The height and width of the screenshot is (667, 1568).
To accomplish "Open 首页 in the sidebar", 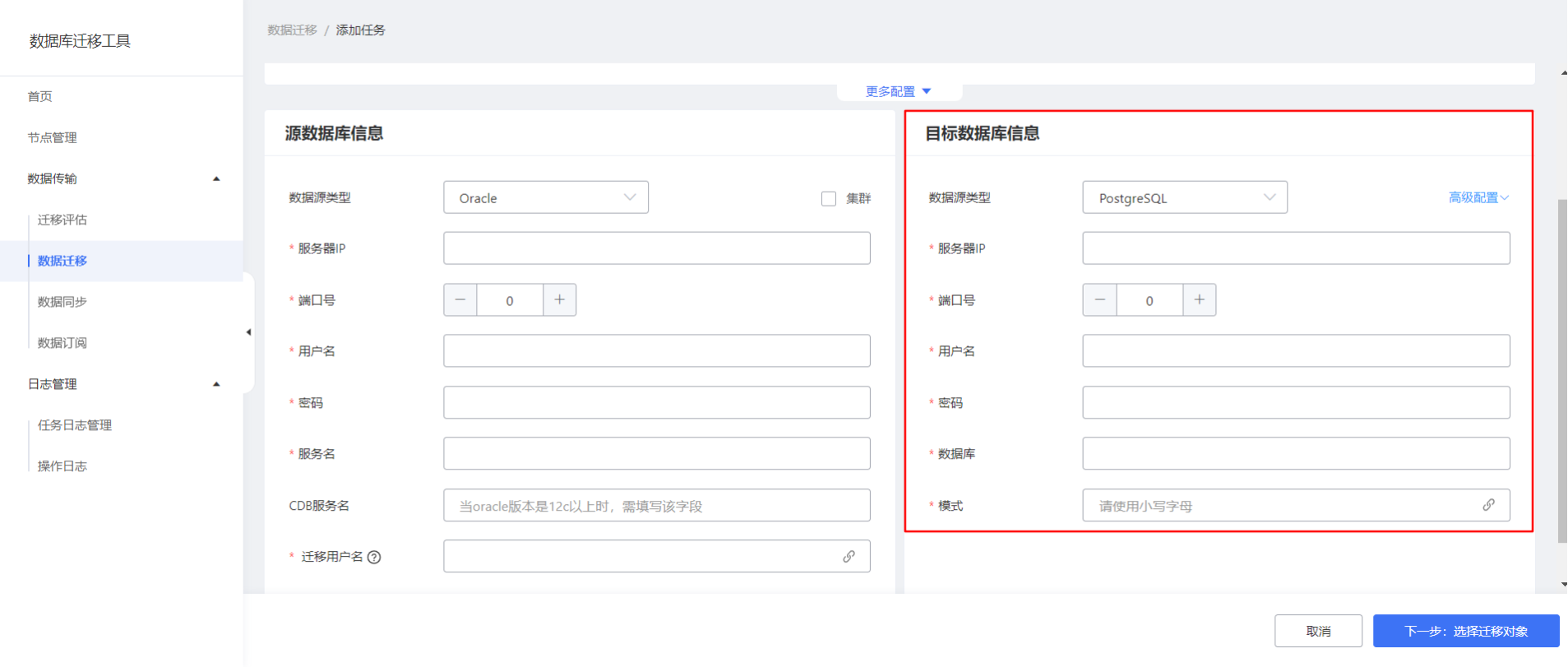I will coord(40,96).
